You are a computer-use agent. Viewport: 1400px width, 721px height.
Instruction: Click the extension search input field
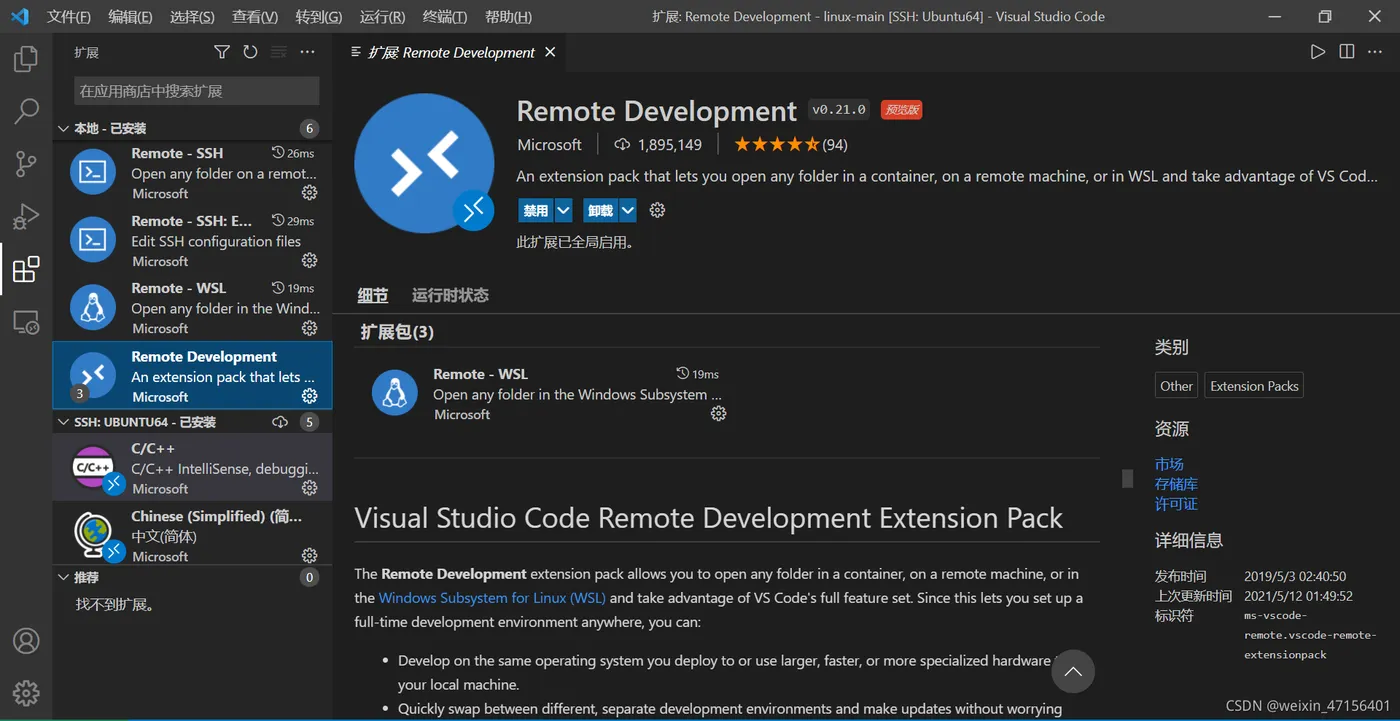click(x=197, y=91)
